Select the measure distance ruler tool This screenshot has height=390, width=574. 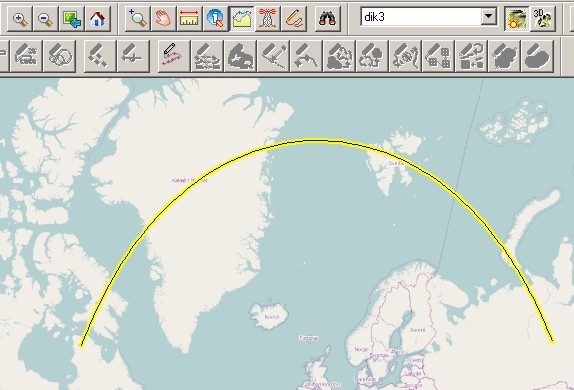pos(189,18)
